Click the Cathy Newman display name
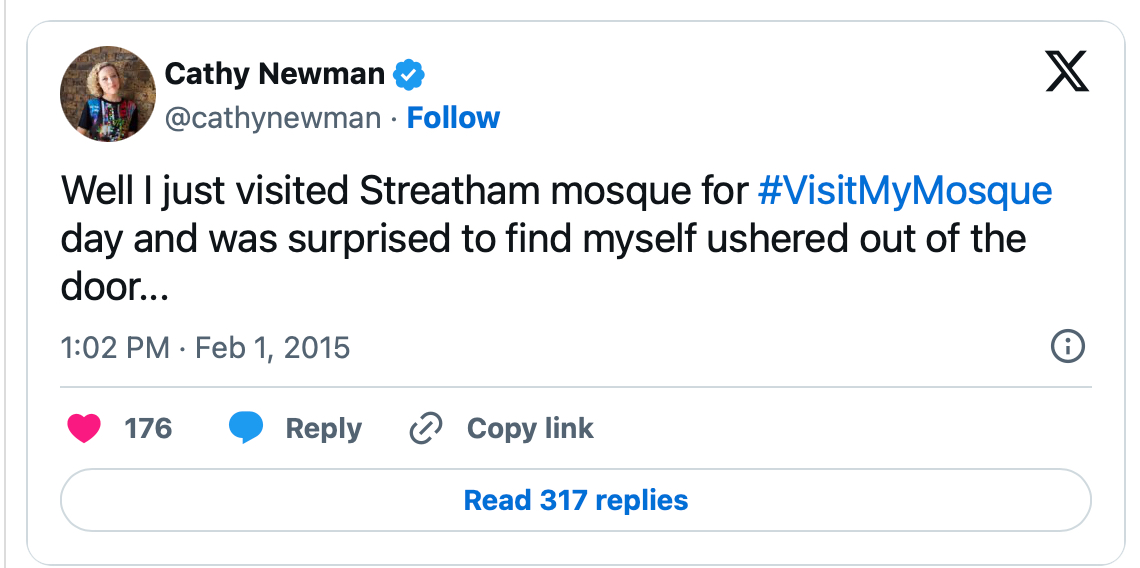This screenshot has height=568, width=1140. click(274, 73)
